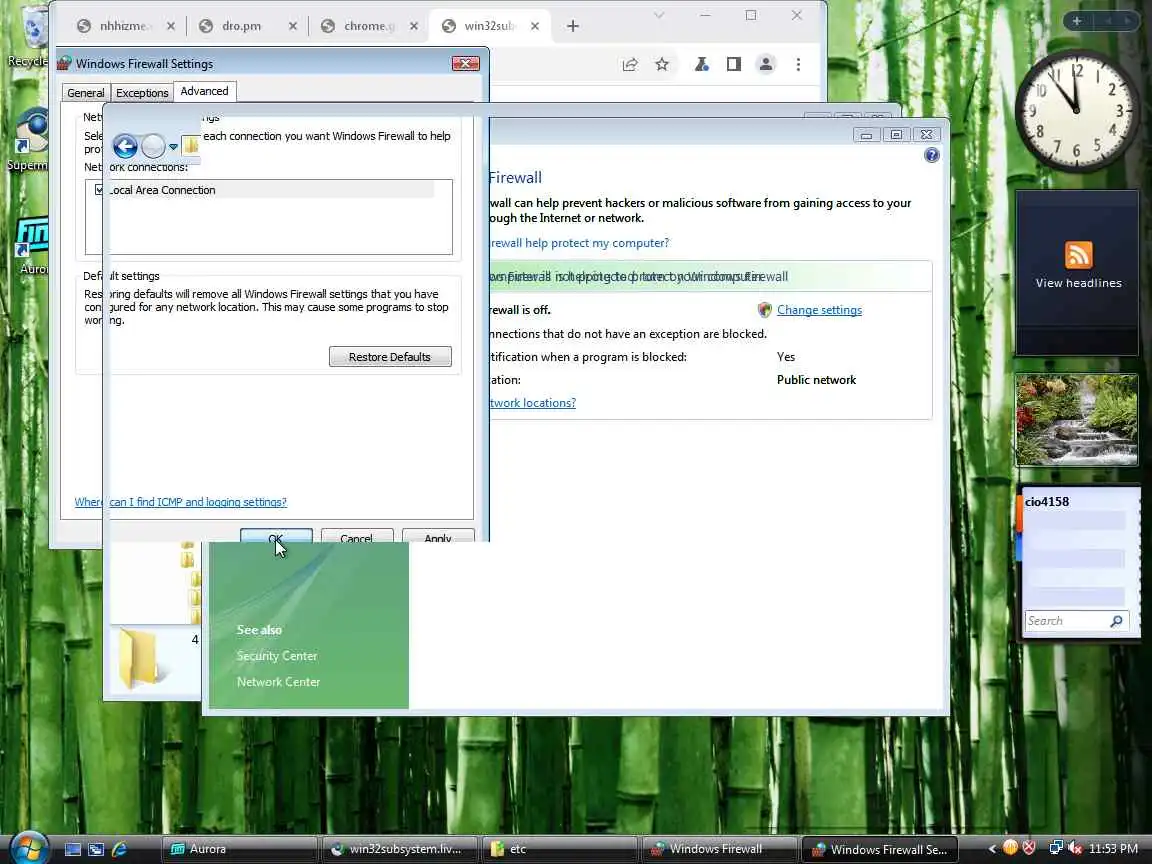Image resolution: width=1152 pixels, height=864 pixels.
Task: Click the red security shield tray icon
Action: (x=1029, y=848)
